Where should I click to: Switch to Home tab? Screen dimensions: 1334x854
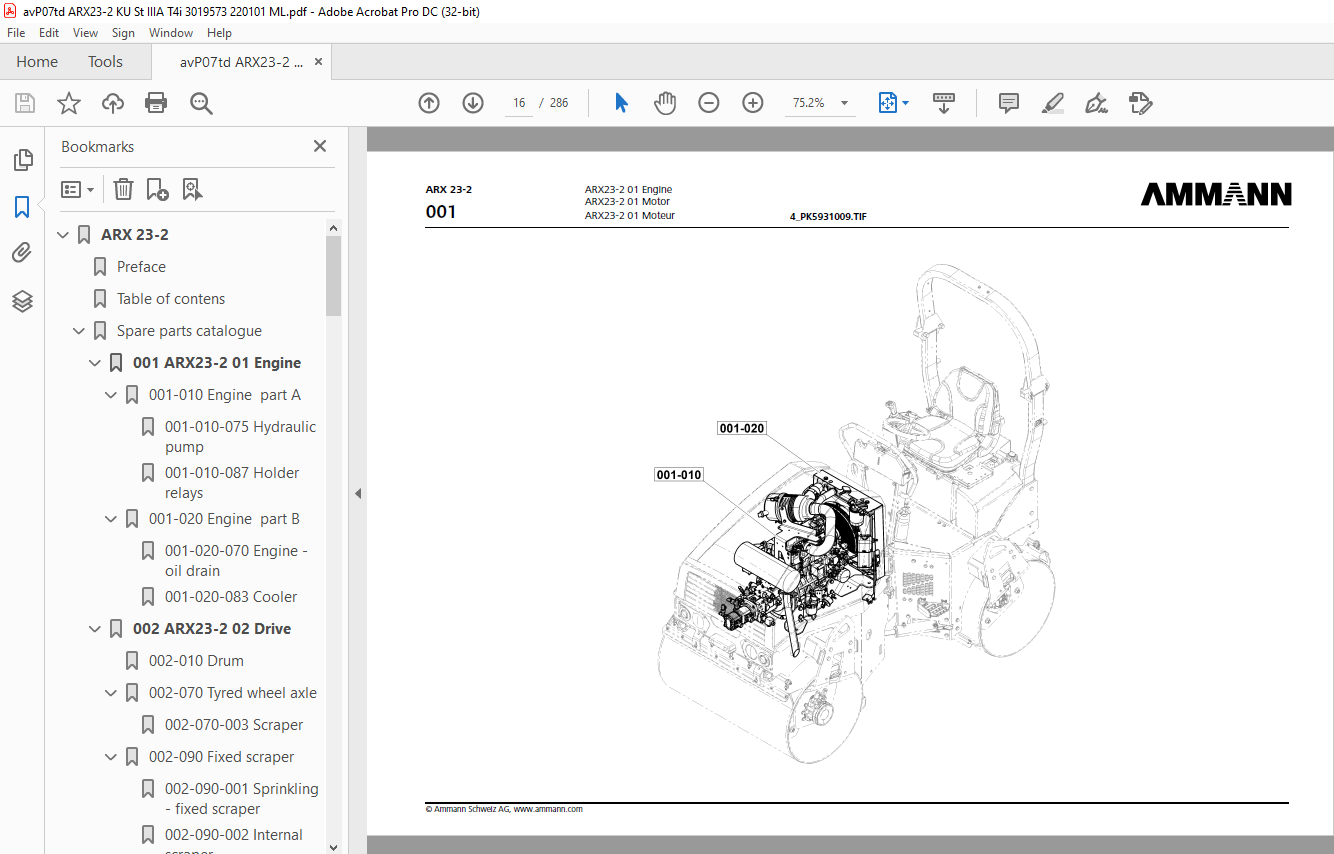[x=37, y=62]
